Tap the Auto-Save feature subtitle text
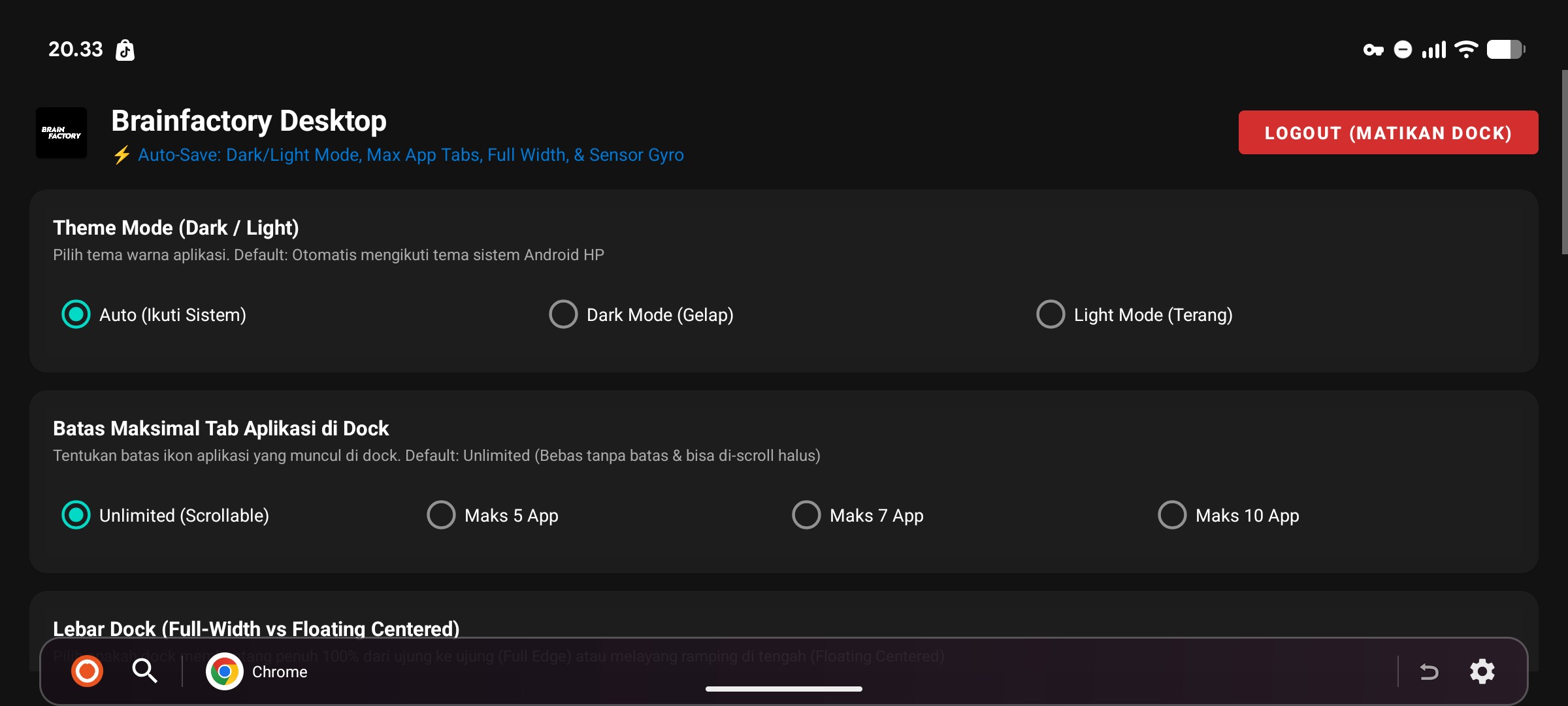Screen dimensions: 1568x706 coord(398,155)
